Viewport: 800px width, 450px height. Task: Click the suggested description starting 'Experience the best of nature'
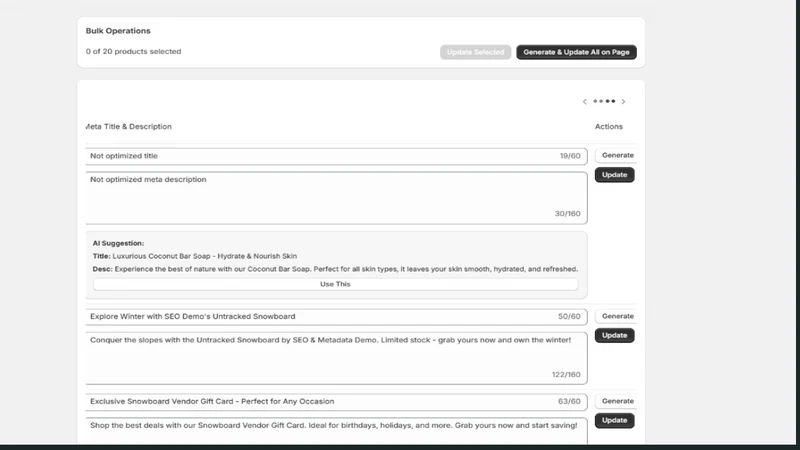[346, 269]
